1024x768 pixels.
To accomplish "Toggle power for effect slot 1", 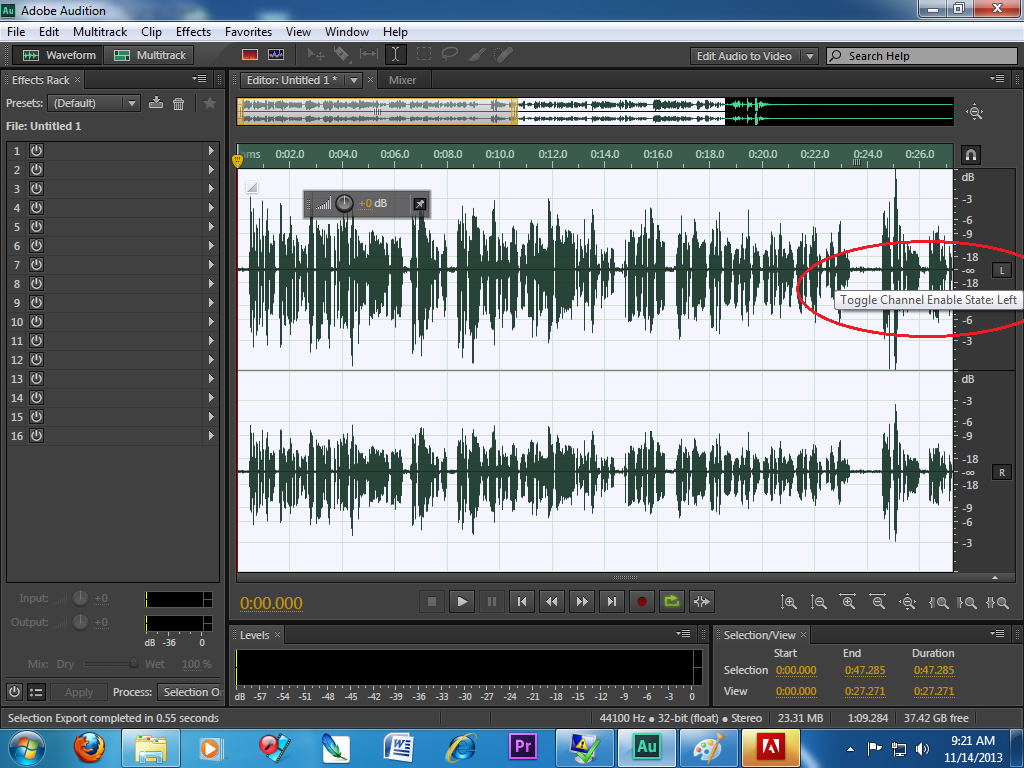I will click(x=36, y=151).
